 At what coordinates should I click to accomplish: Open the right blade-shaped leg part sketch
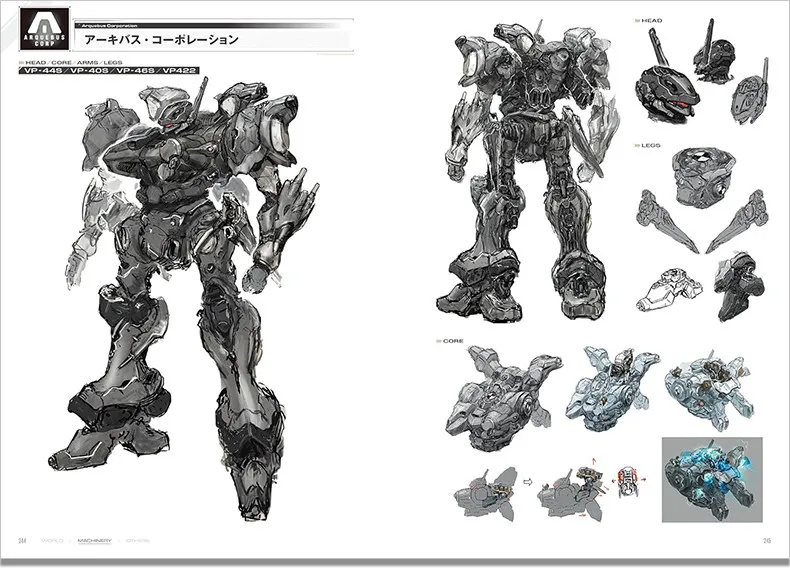[x=737, y=221]
